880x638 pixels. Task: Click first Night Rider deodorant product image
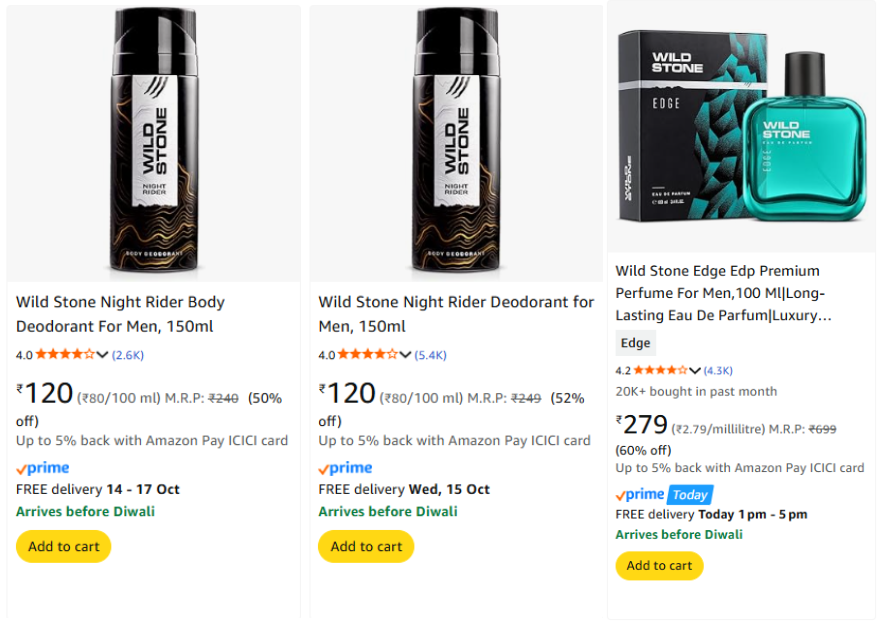coord(153,142)
